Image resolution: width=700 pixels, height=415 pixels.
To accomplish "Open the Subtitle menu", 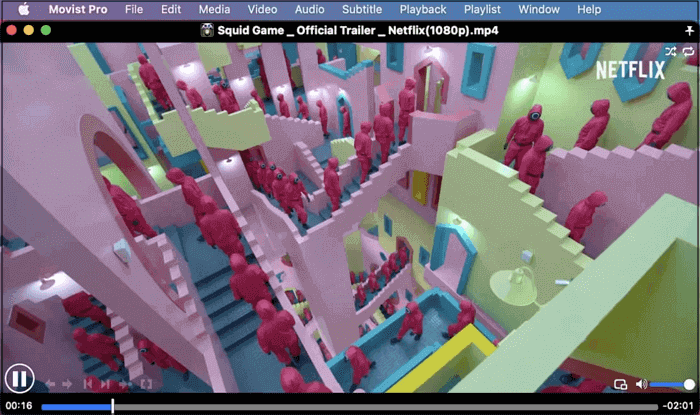I will (361, 9).
